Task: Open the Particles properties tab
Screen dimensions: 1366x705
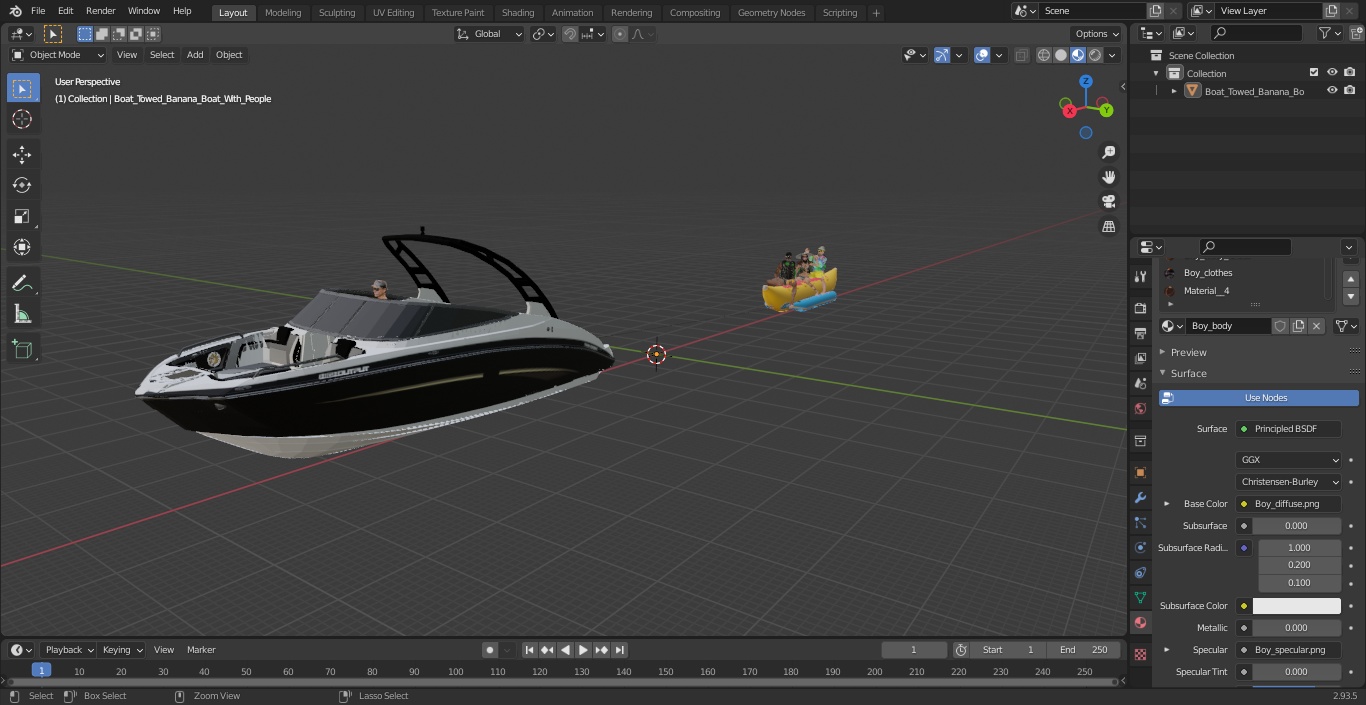Action: pyautogui.click(x=1140, y=522)
